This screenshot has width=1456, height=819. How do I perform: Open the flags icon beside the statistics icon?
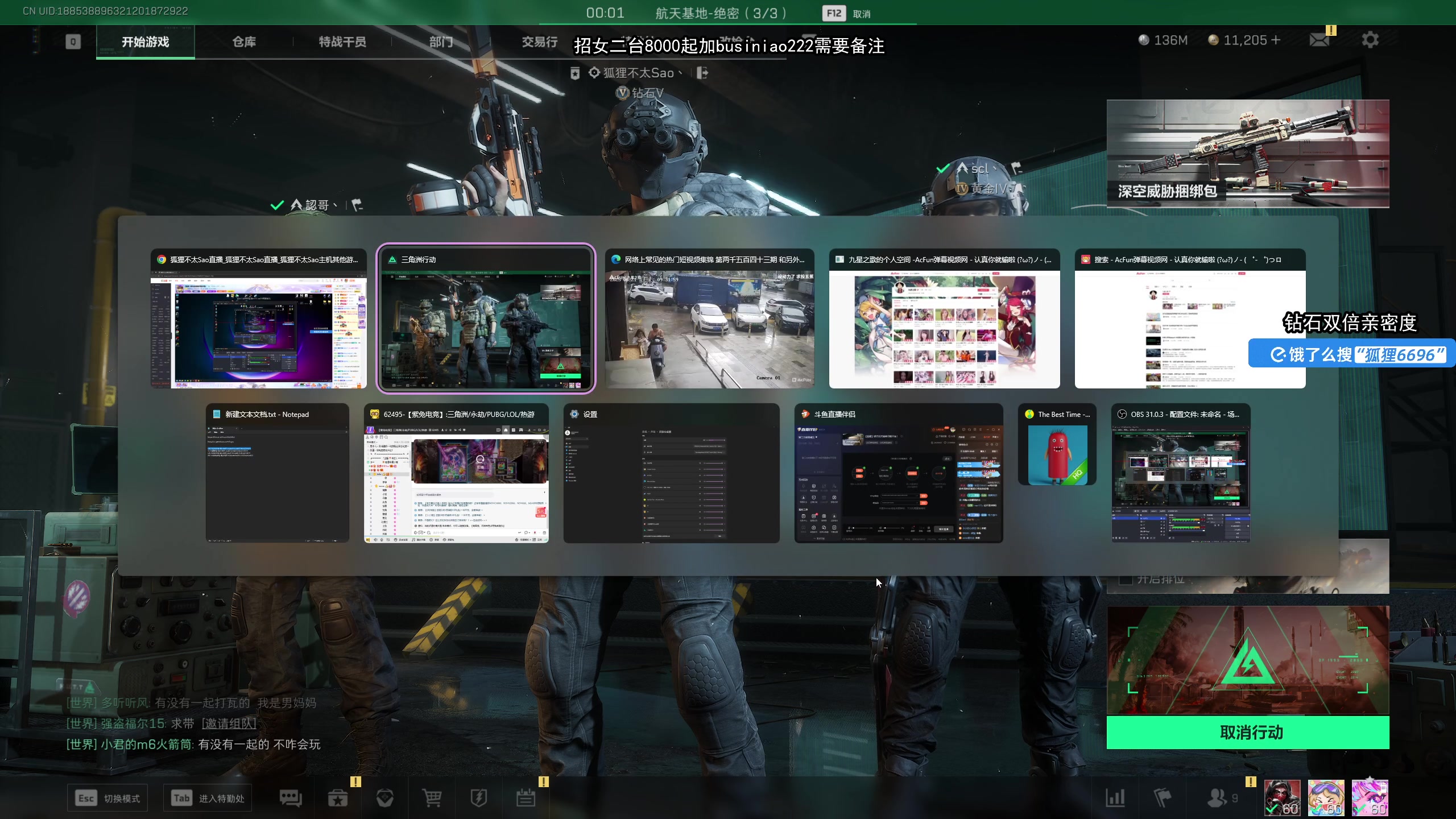[x=1163, y=797]
